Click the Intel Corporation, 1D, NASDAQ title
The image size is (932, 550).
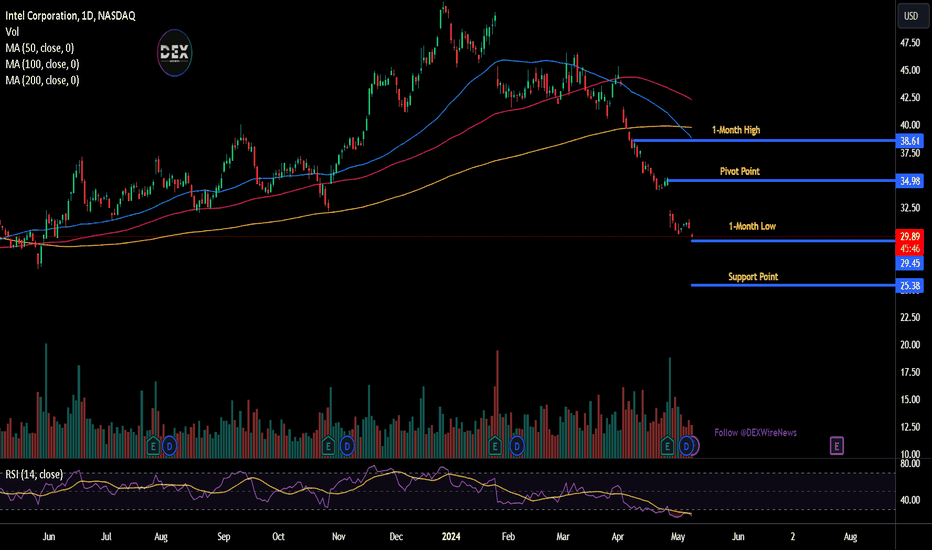[71, 15]
